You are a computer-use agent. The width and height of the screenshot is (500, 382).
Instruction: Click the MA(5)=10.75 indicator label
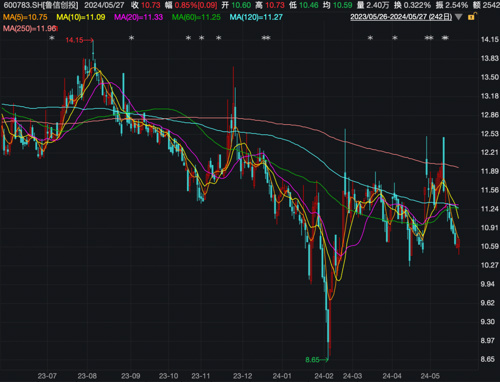coord(25,17)
